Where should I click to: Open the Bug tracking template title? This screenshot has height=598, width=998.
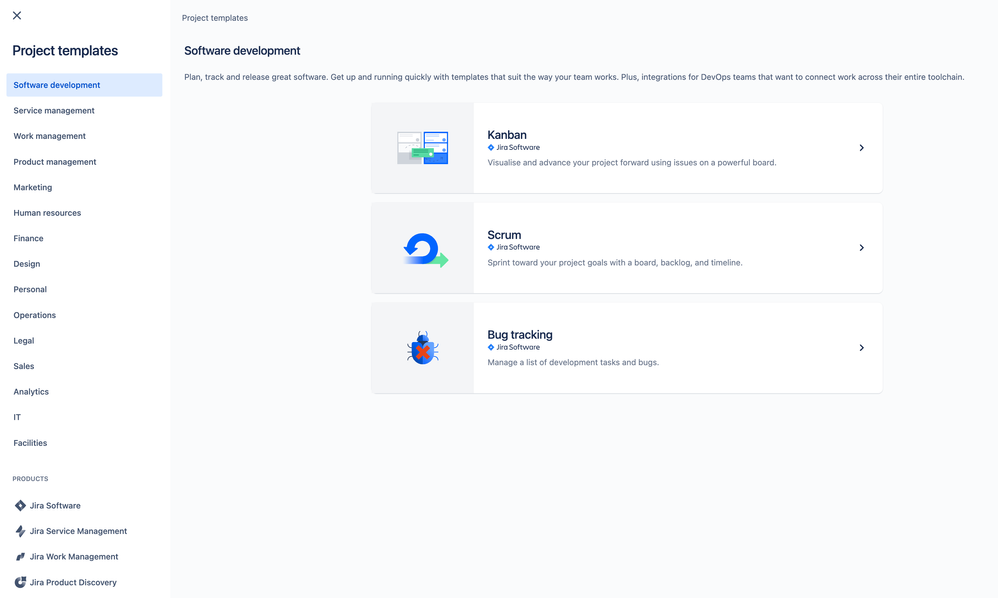click(x=520, y=335)
